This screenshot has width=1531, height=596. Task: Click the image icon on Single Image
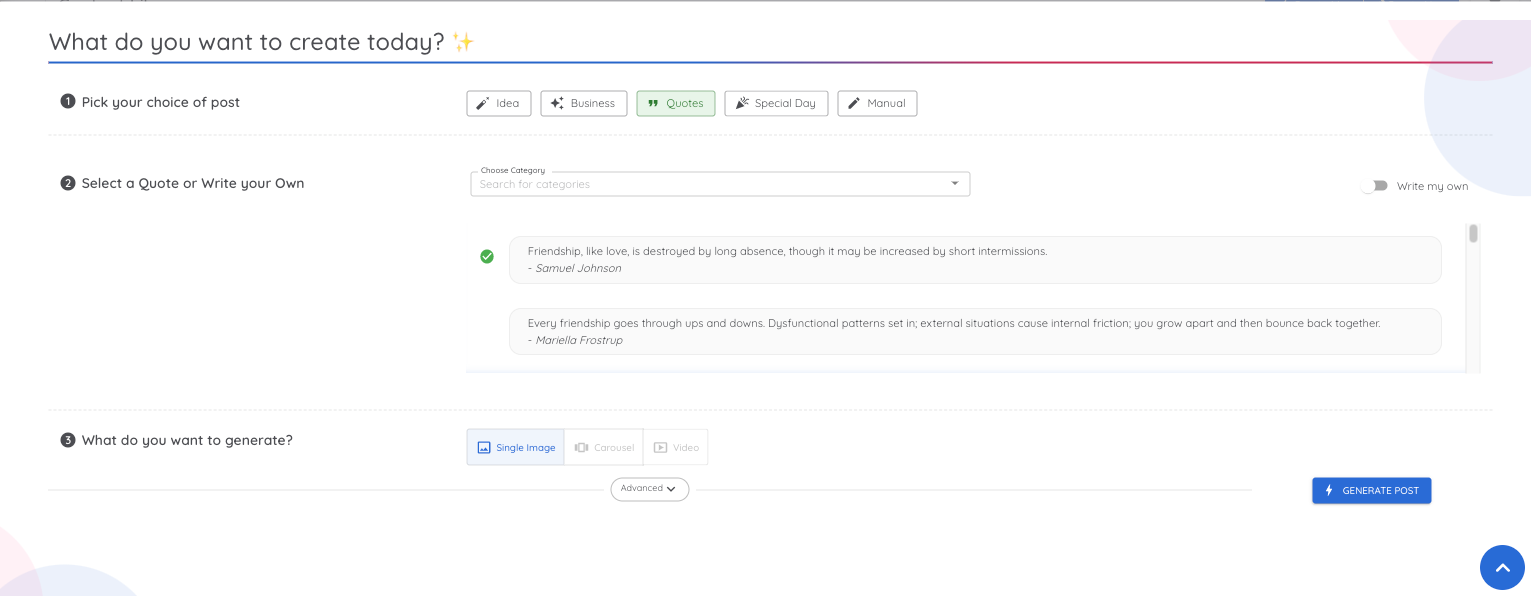click(484, 448)
